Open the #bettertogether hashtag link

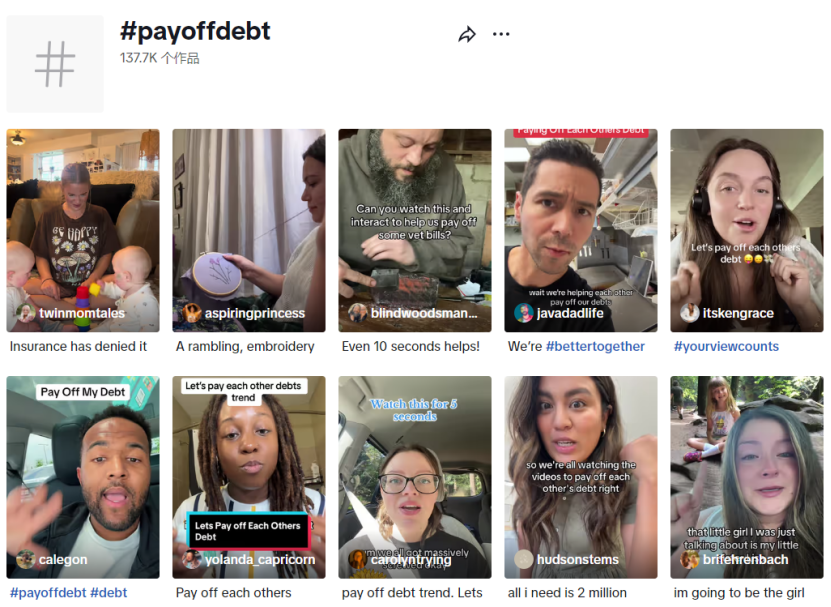click(x=595, y=347)
